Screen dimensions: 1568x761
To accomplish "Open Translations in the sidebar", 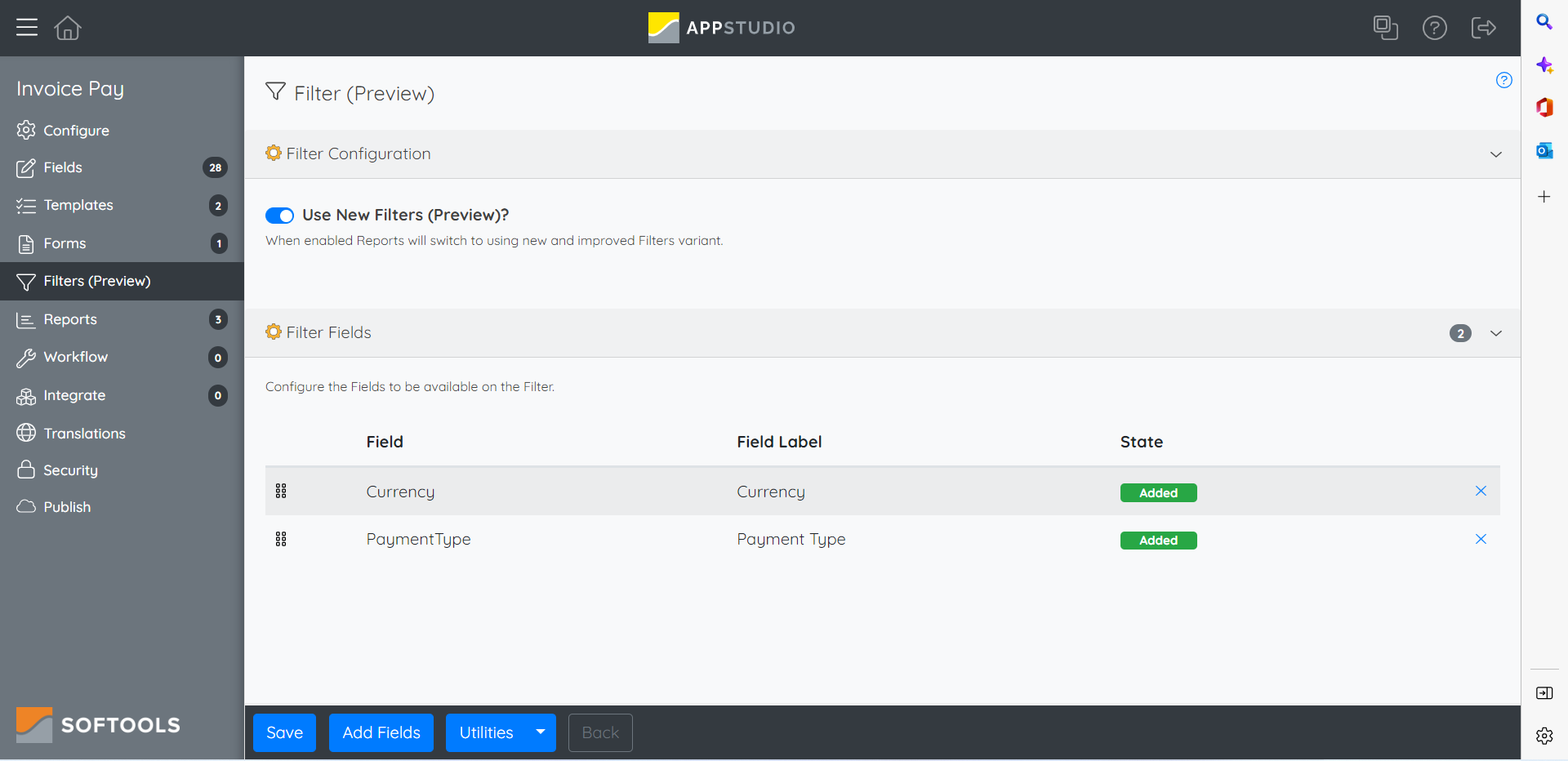I will pyautogui.click(x=122, y=434).
